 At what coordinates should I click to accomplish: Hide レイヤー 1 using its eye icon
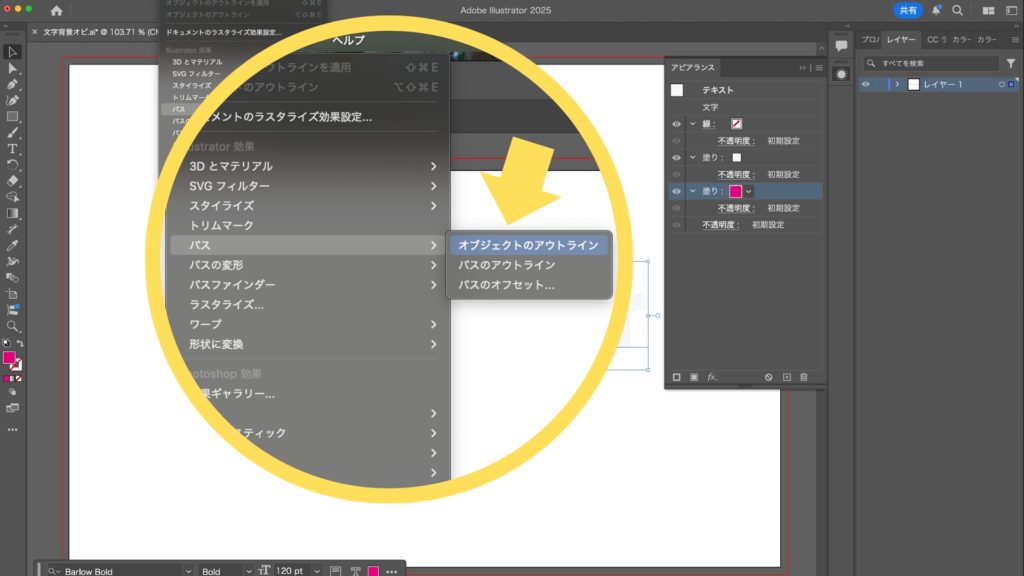point(866,85)
